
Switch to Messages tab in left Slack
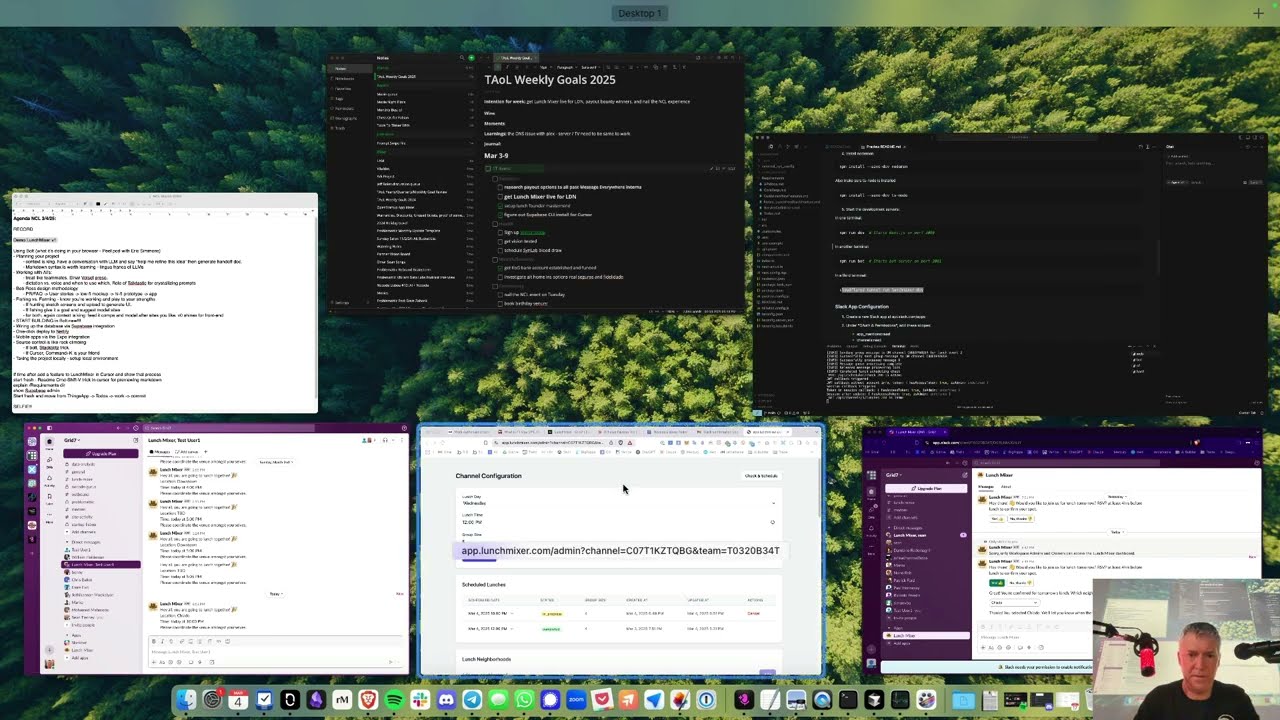162,452
